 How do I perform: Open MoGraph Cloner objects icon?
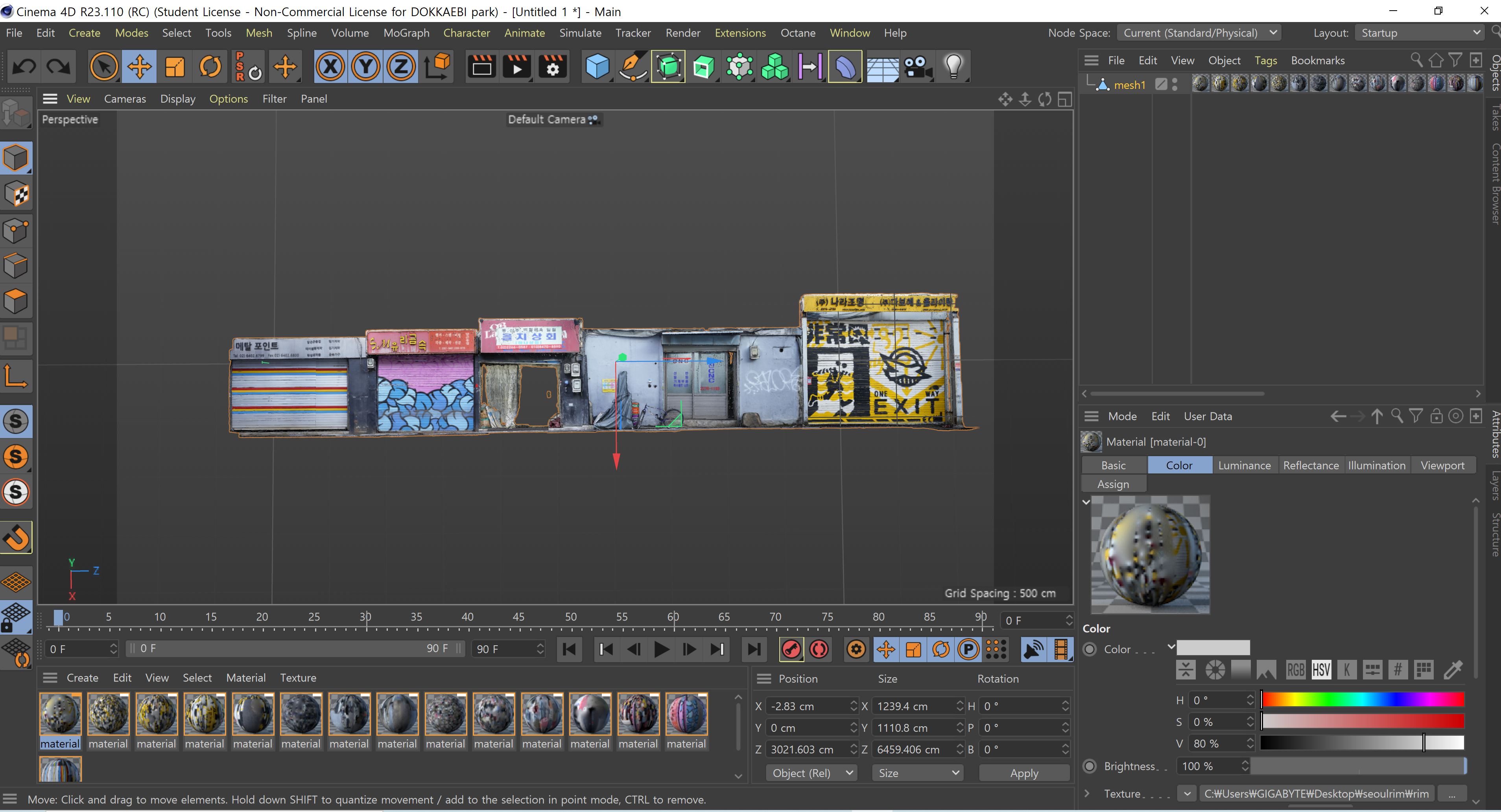[x=775, y=66]
